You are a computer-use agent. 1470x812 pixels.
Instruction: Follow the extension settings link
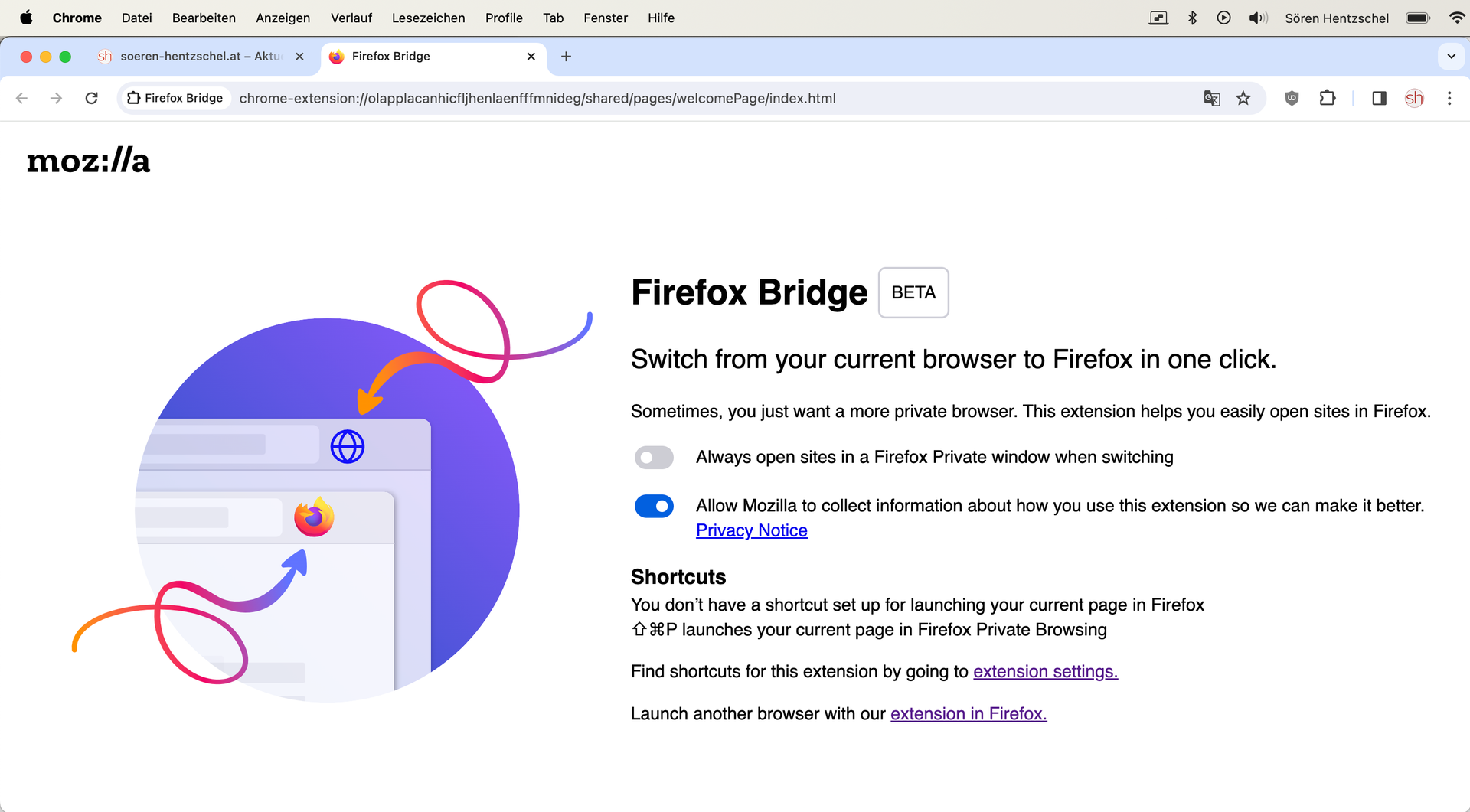1045,671
